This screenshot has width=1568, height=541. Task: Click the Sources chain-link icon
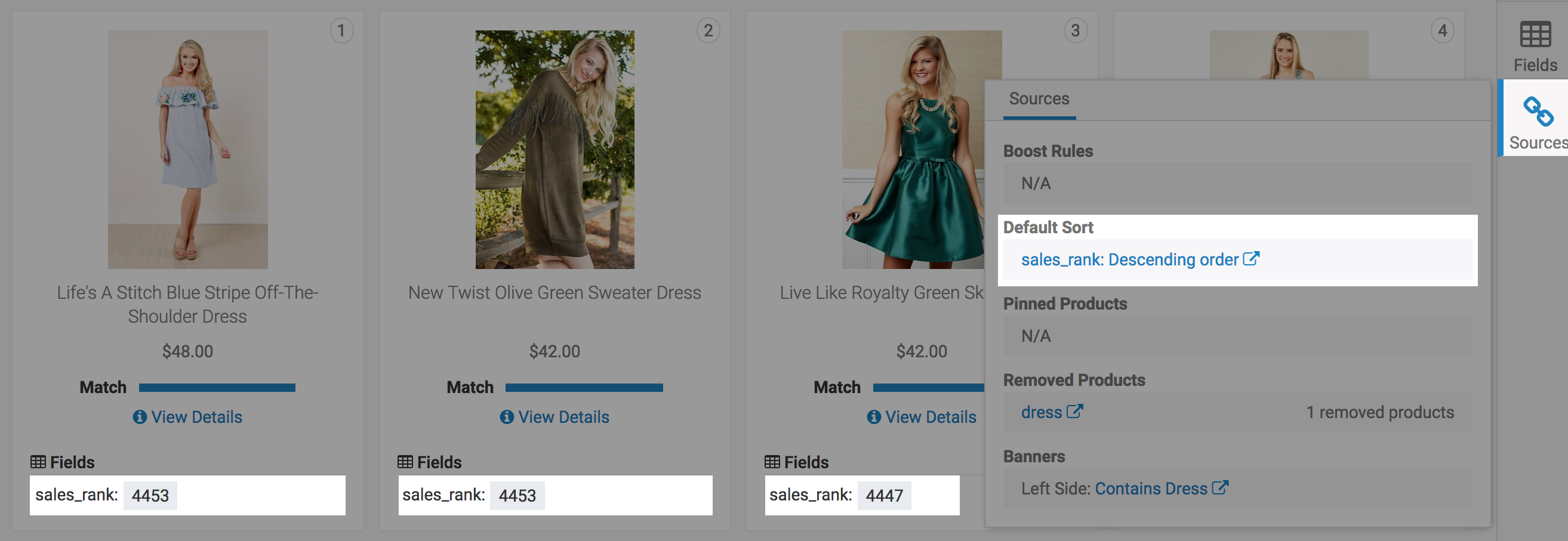[1538, 112]
